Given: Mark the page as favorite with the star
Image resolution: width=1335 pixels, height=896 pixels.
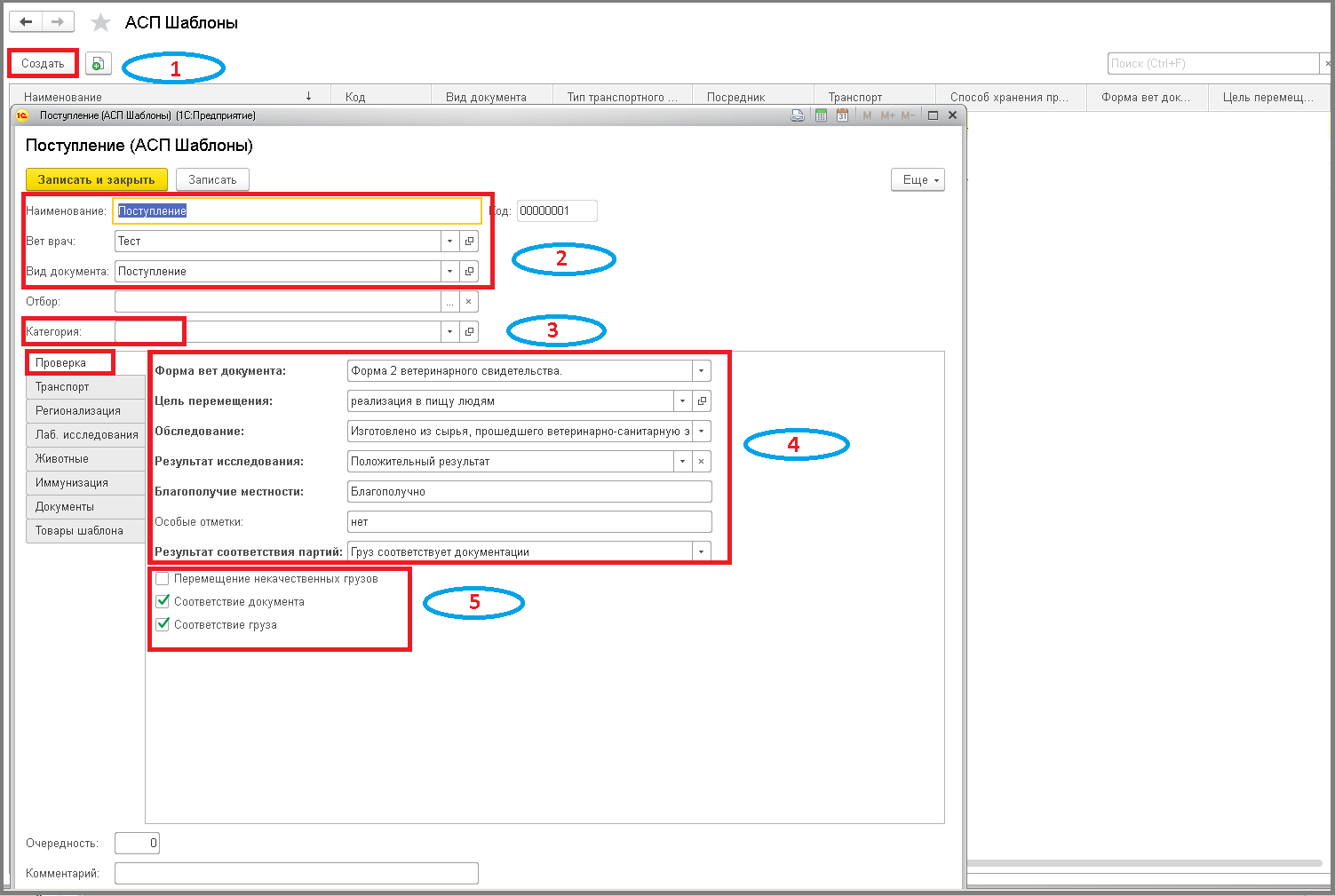Looking at the screenshot, I should coord(100,23).
